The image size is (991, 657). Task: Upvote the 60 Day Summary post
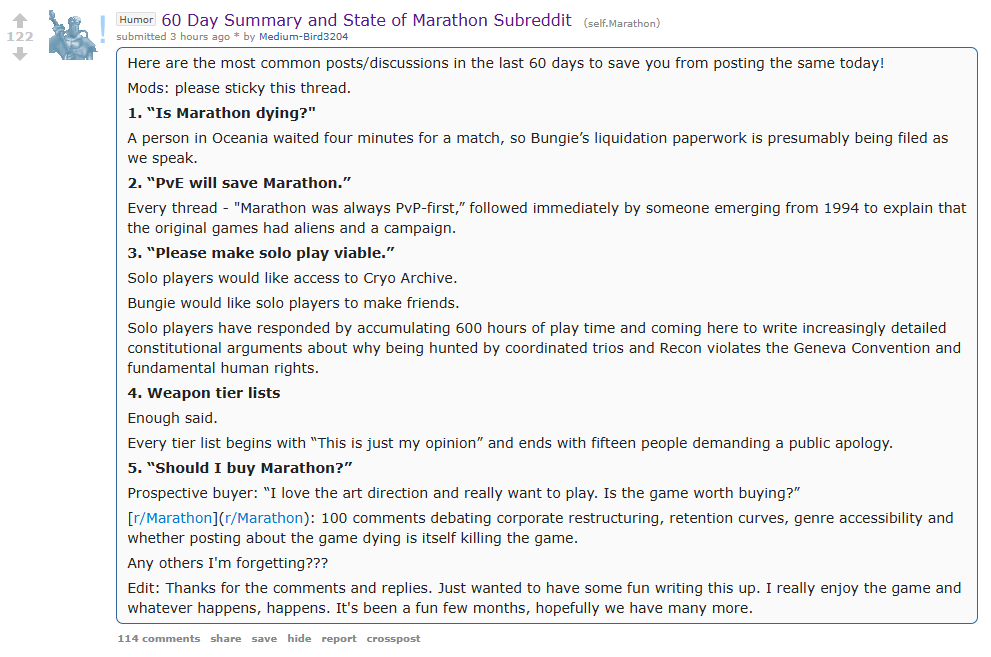pos(20,21)
